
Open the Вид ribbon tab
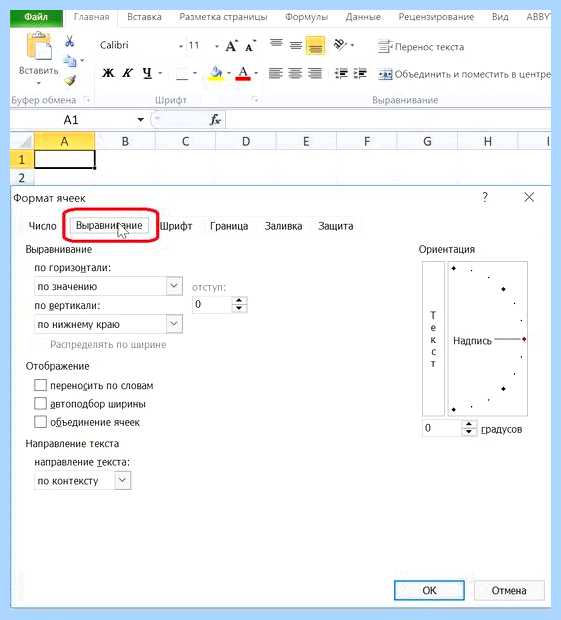pos(500,17)
